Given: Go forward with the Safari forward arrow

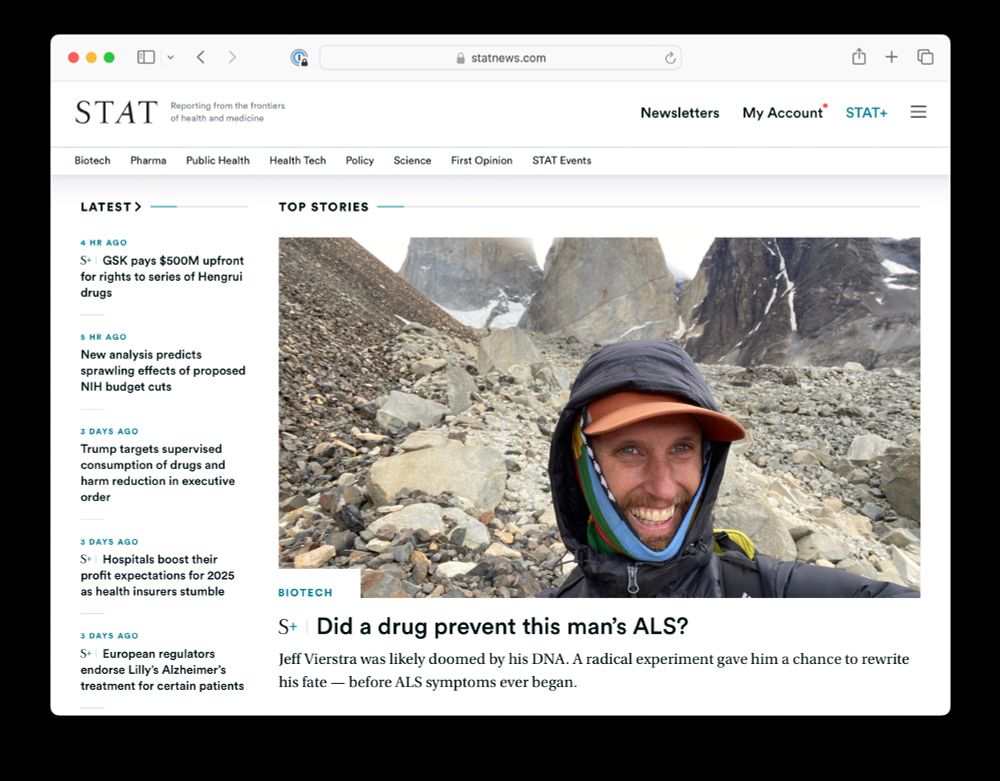Looking at the screenshot, I should pyautogui.click(x=232, y=57).
